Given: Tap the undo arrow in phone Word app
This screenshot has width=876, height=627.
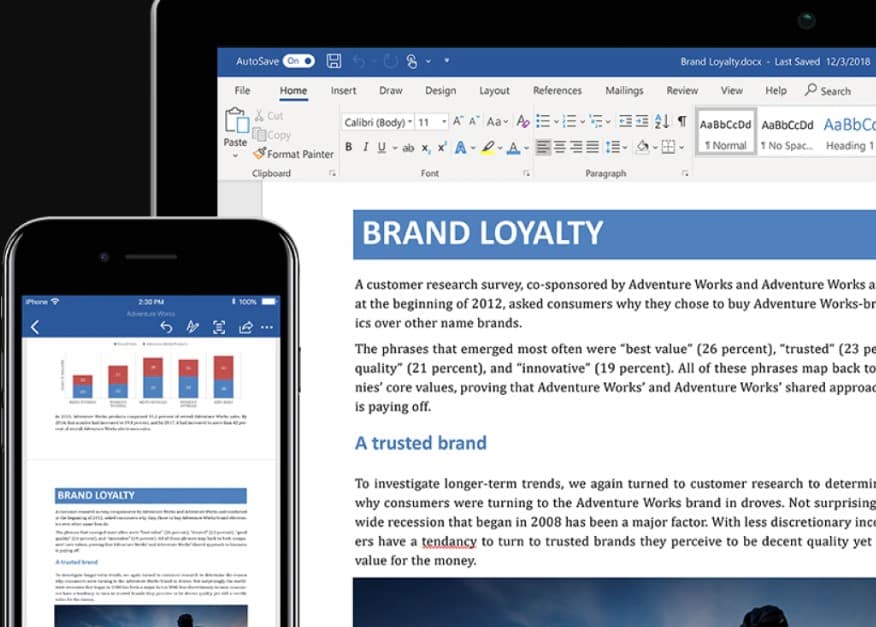Looking at the screenshot, I should 166,327.
